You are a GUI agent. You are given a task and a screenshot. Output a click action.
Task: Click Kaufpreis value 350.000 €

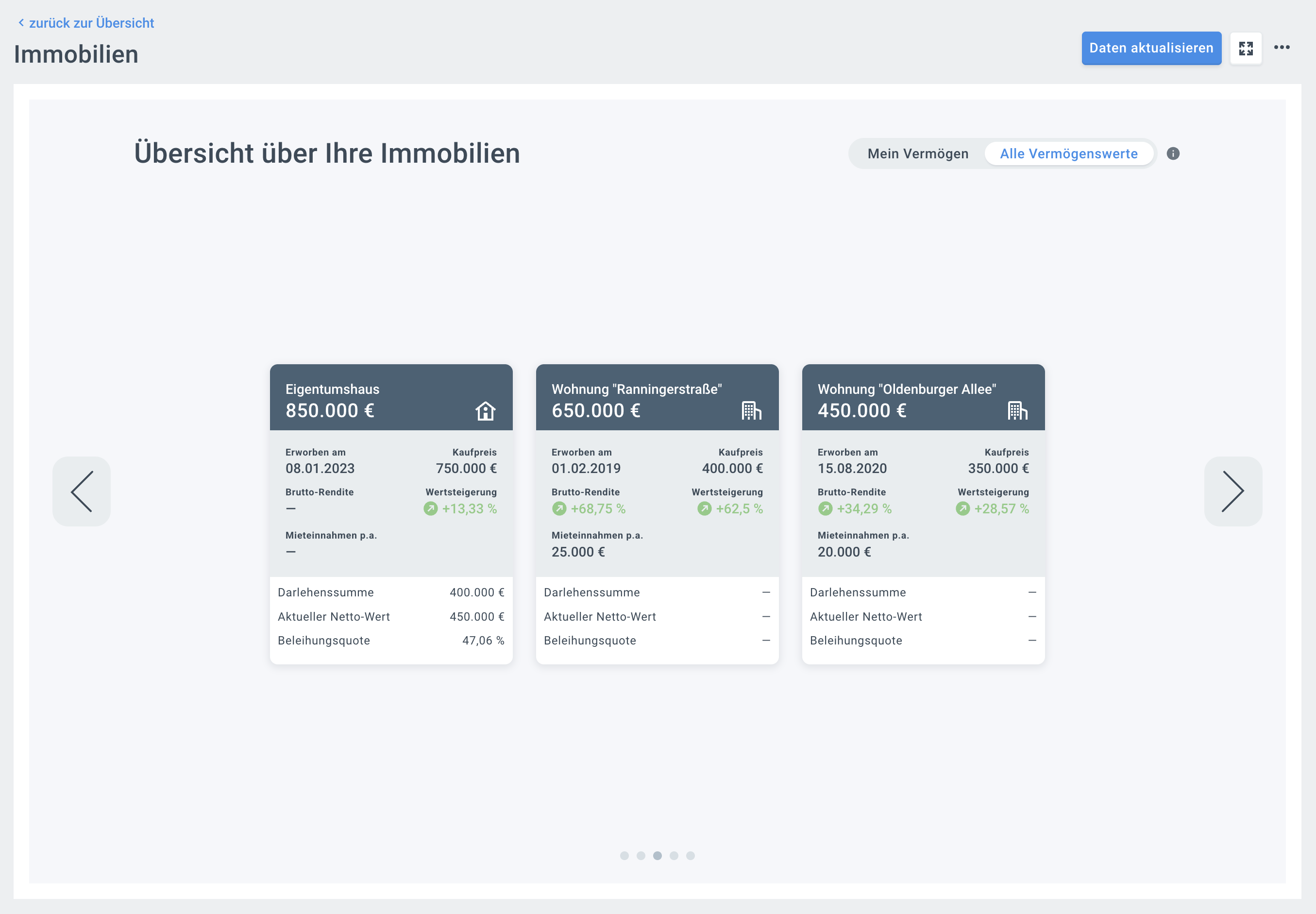(998, 469)
